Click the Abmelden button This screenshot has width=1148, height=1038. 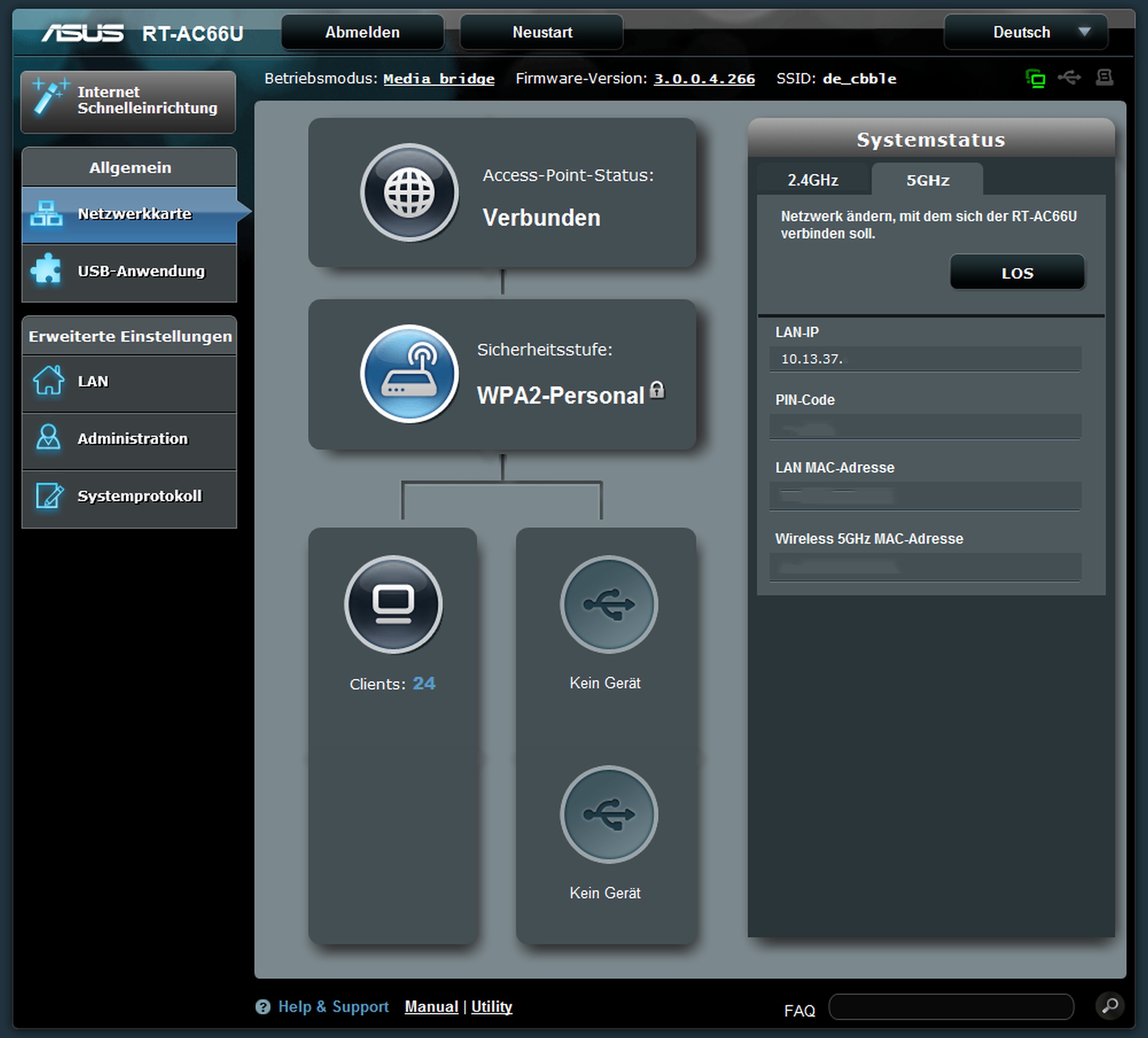[x=362, y=32]
